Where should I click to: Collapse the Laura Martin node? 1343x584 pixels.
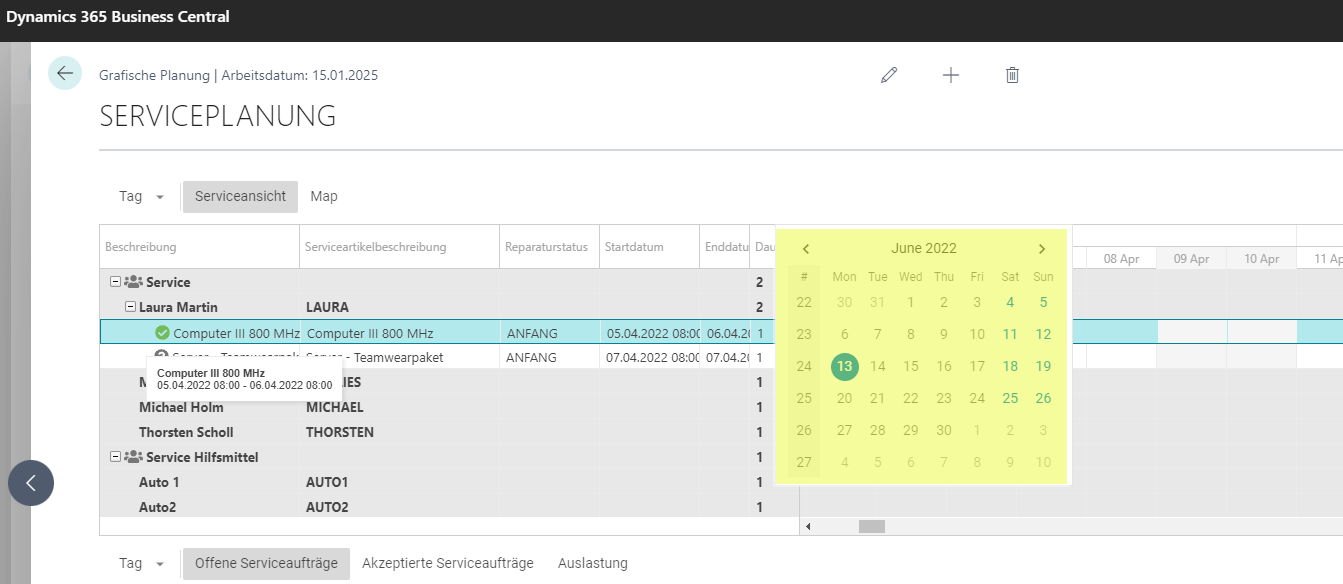coord(130,307)
